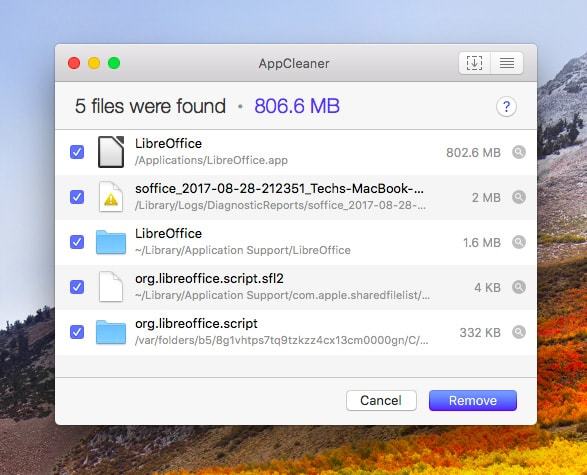Image resolution: width=587 pixels, height=475 pixels.
Task: Open the application list view icon
Action: [507, 63]
